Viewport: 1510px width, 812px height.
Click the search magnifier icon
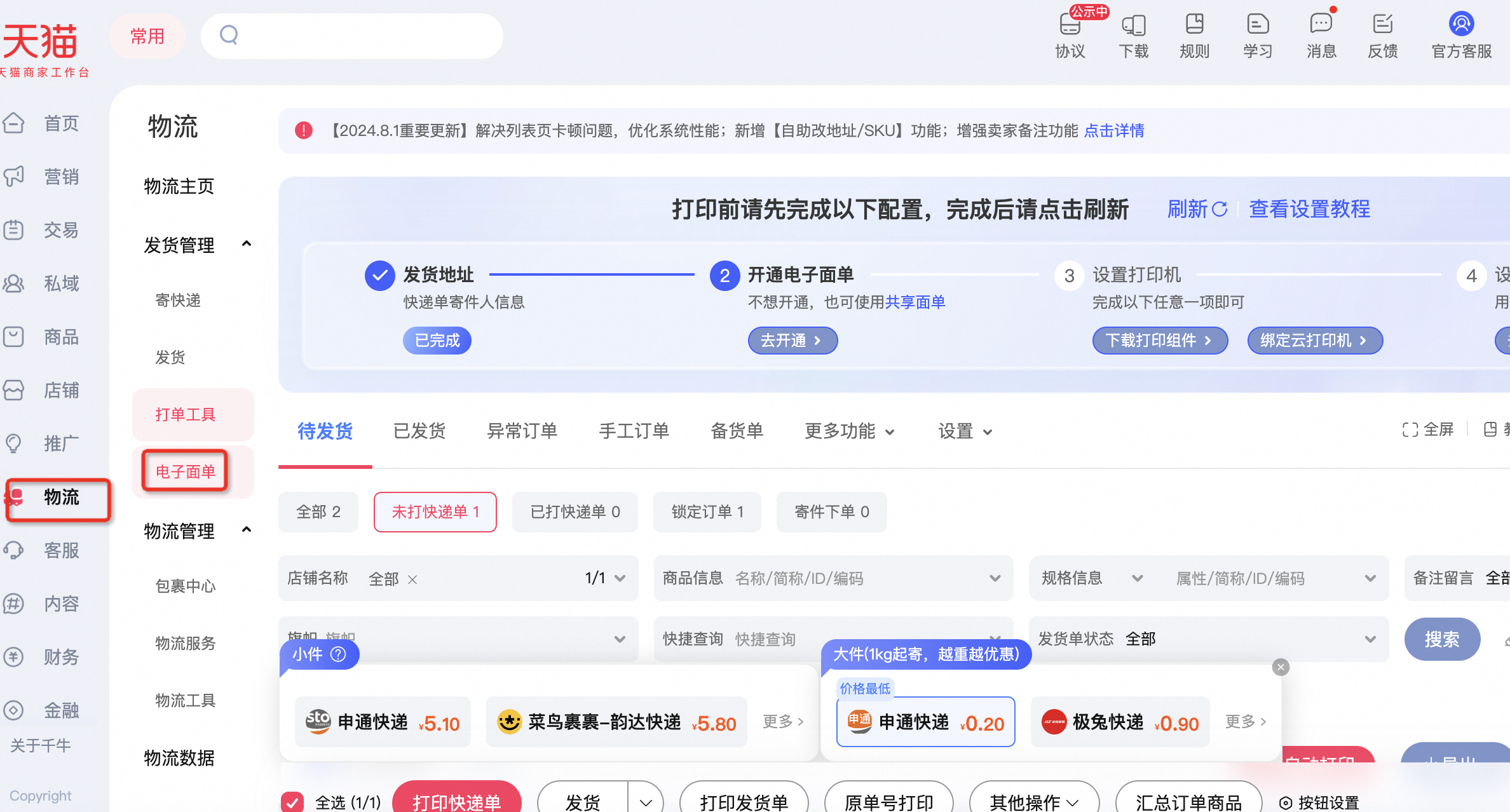click(229, 35)
